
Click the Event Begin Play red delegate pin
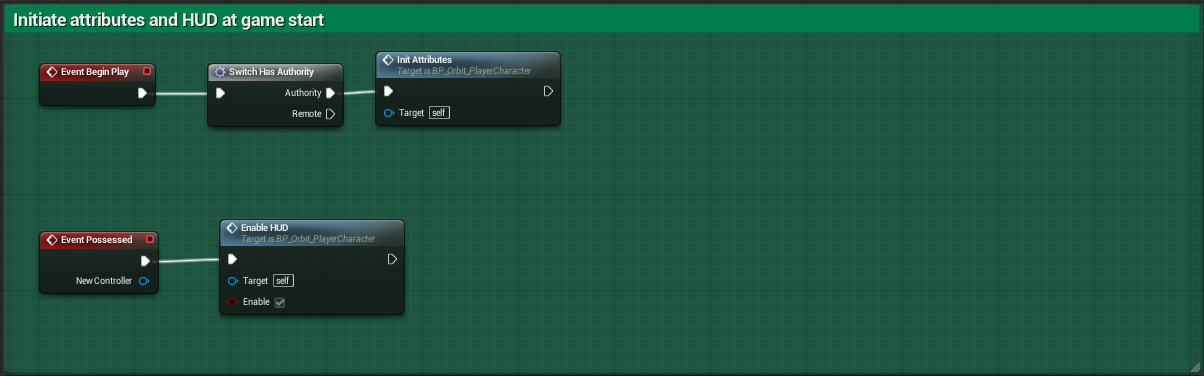(x=147, y=72)
